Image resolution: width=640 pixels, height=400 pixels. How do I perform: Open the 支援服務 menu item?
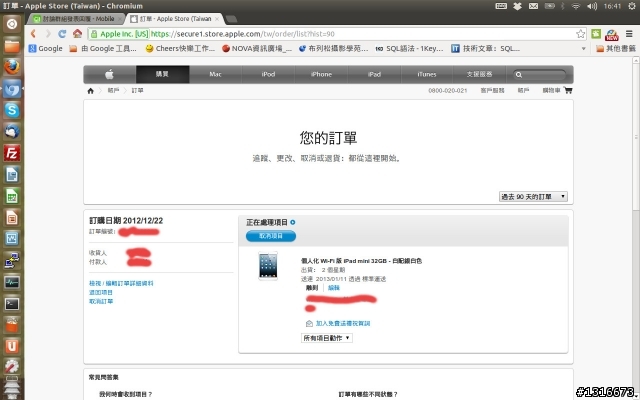(480, 74)
